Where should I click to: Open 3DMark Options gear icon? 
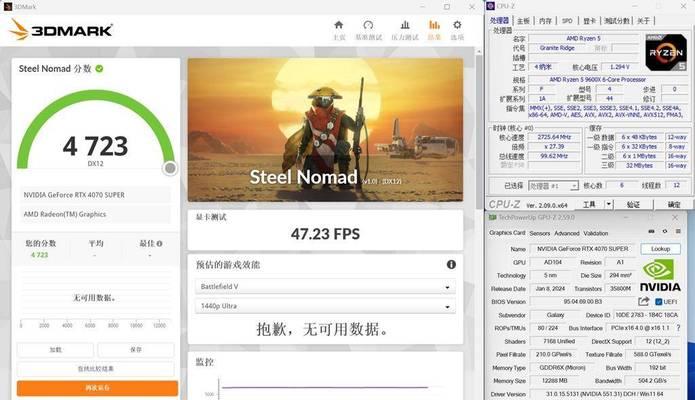(x=457, y=25)
